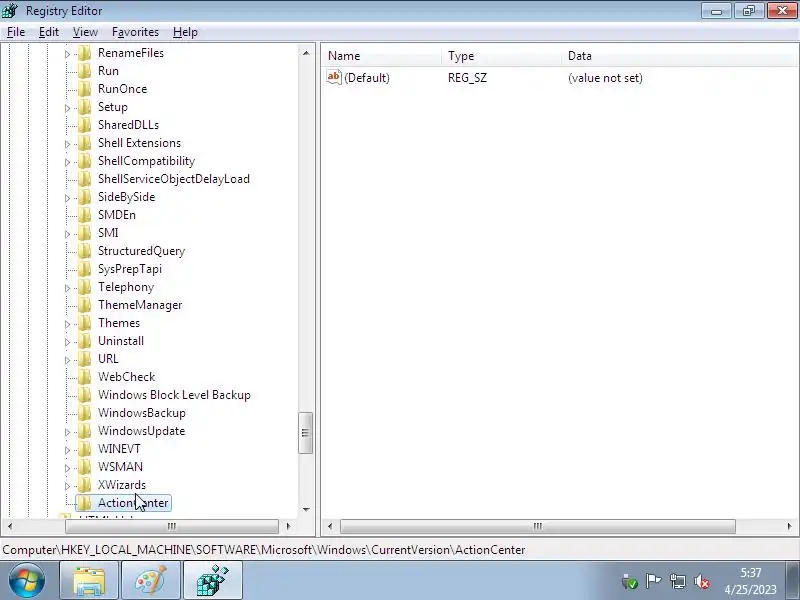Click the StructuredQuery folder icon

tap(85, 251)
